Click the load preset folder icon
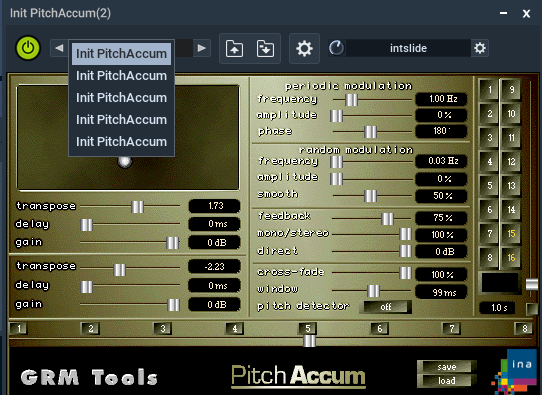 click(x=234, y=48)
